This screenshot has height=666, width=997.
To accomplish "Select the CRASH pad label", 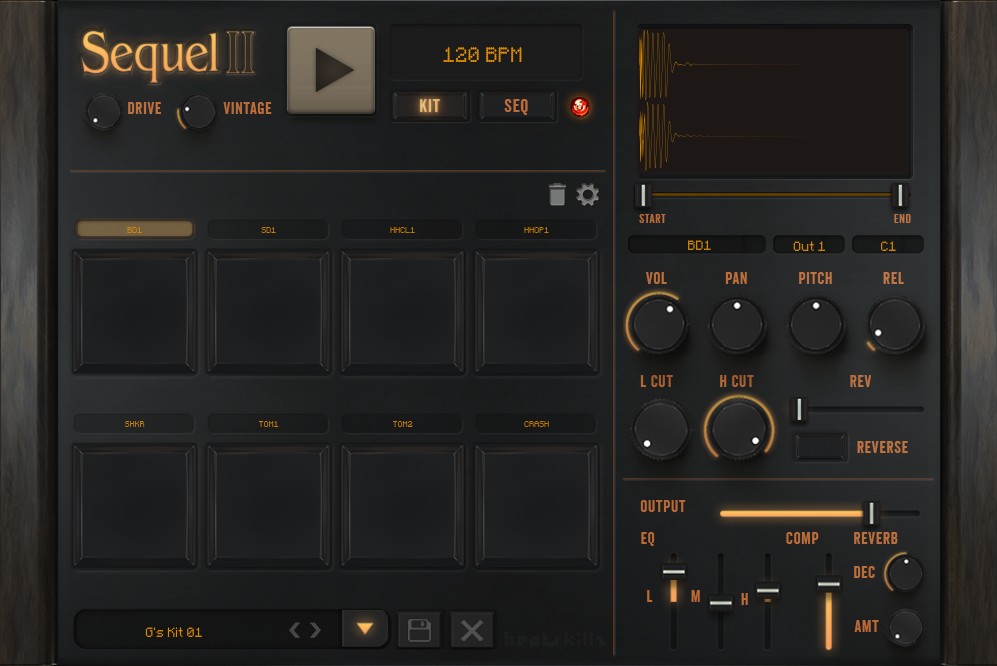I will (x=536, y=424).
